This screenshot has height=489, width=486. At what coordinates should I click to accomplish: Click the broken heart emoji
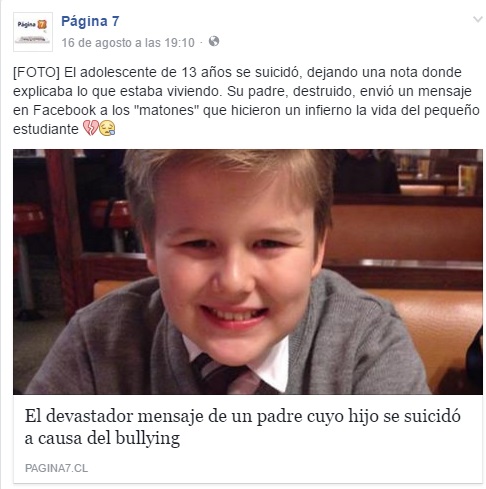point(90,128)
